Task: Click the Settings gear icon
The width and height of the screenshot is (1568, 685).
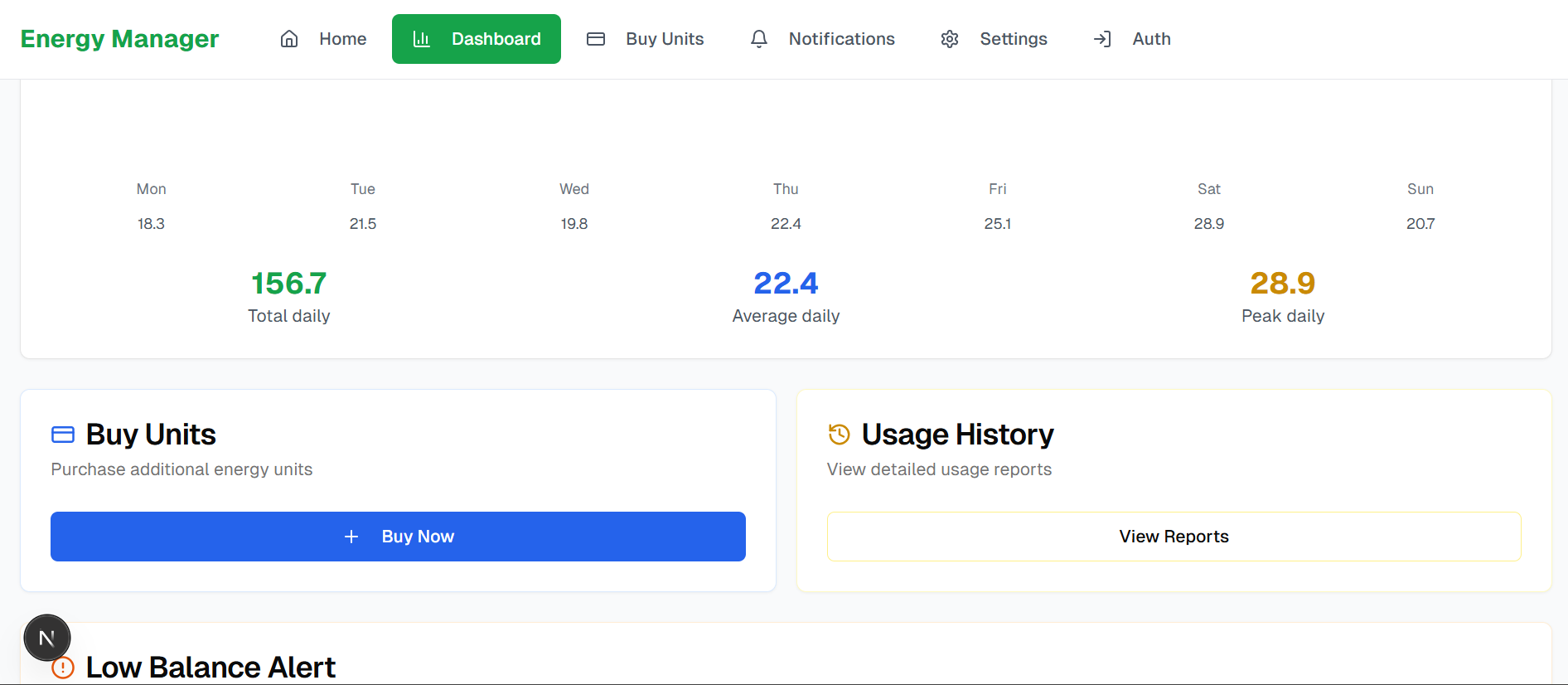Action: pos(950,39)
